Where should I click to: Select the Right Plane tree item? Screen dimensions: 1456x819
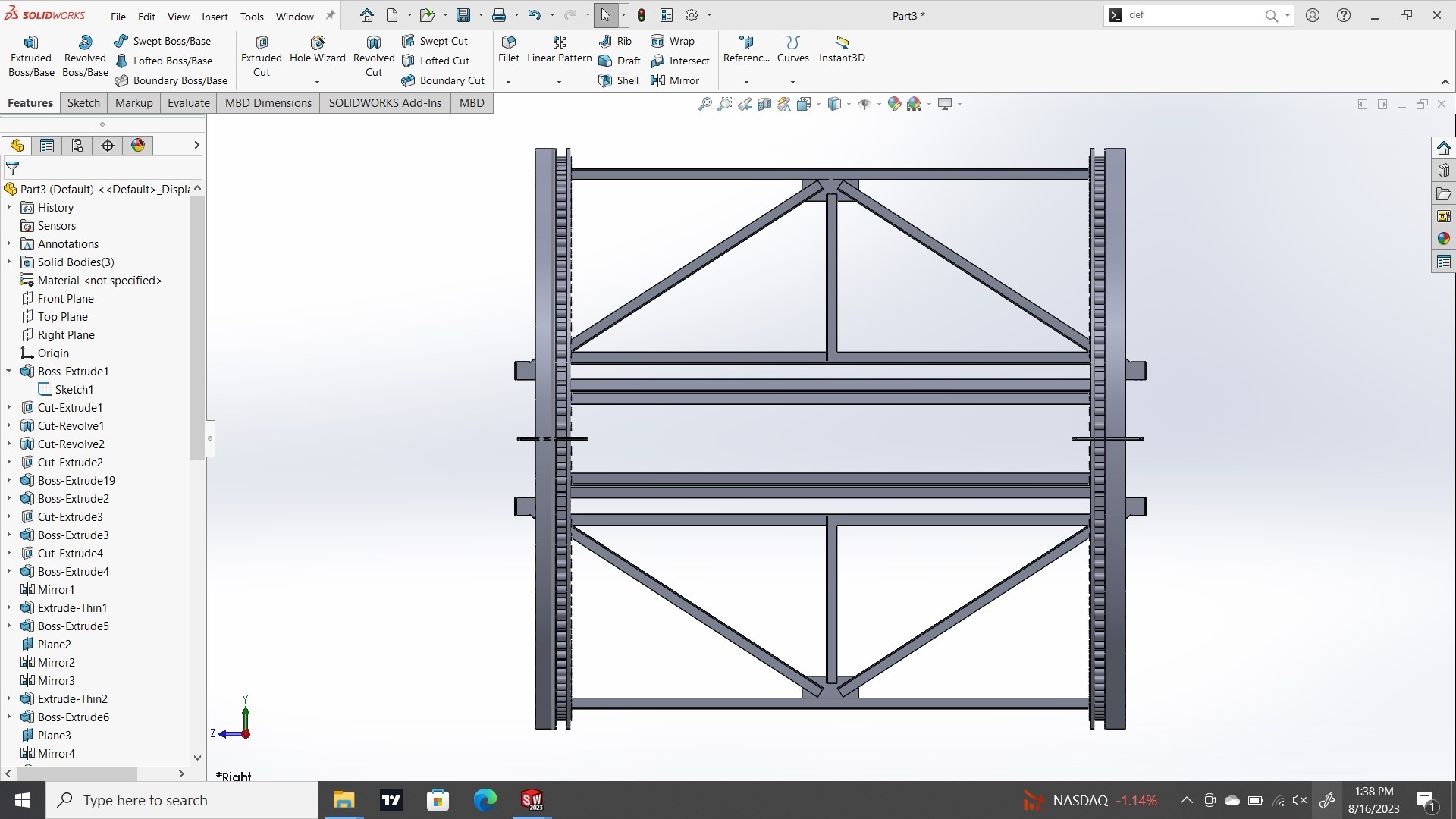point(66,335)
